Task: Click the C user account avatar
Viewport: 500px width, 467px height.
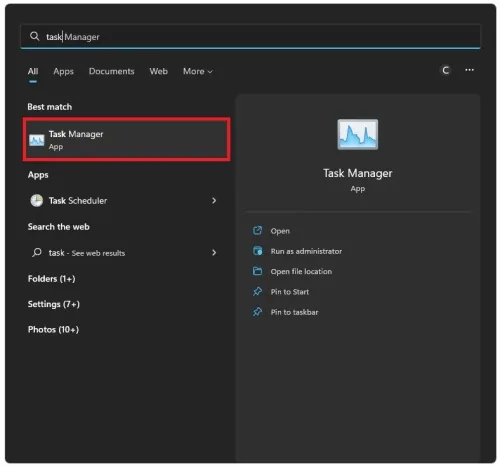Action: (x=445, y=70)
